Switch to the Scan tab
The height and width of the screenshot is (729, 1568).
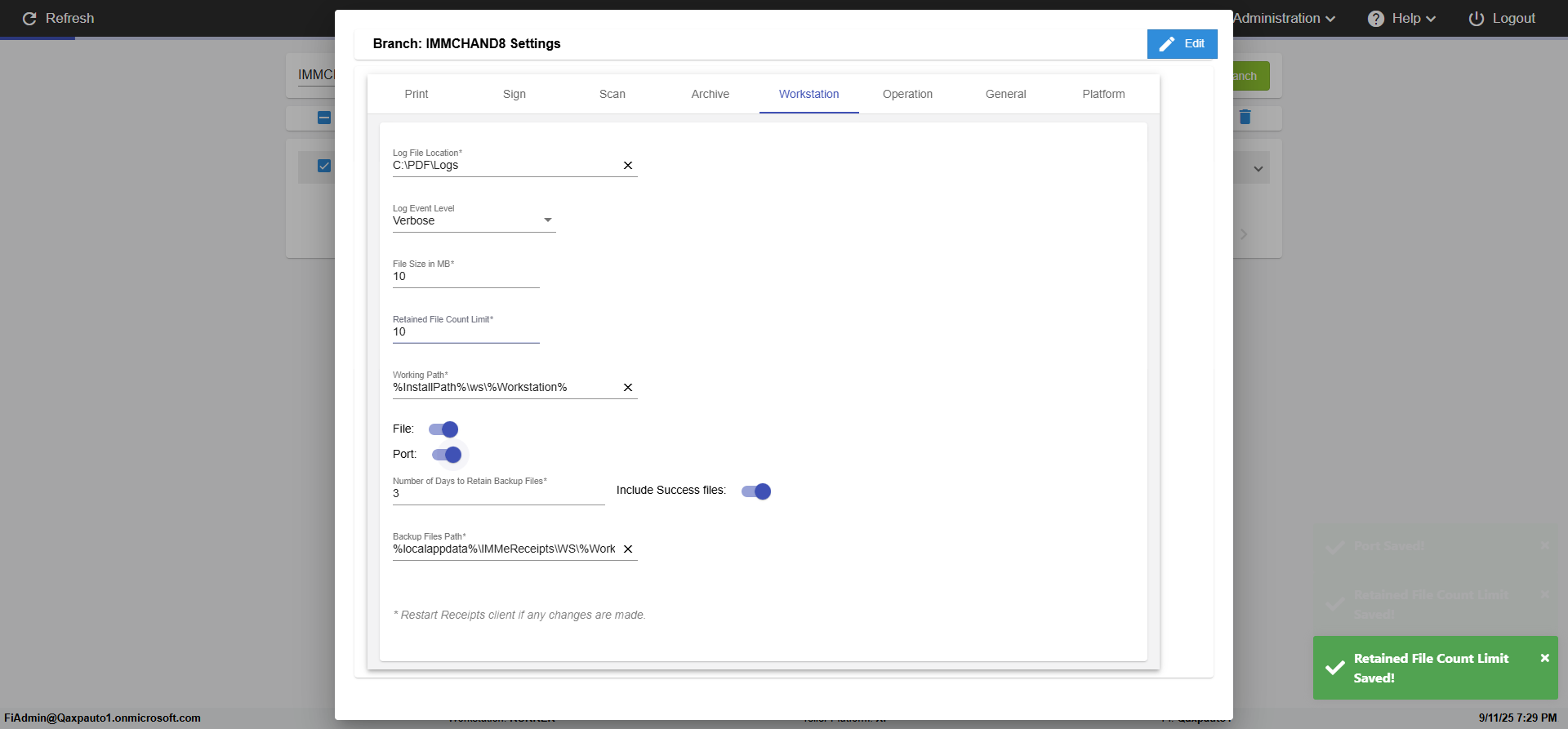(x=612, y=94)
